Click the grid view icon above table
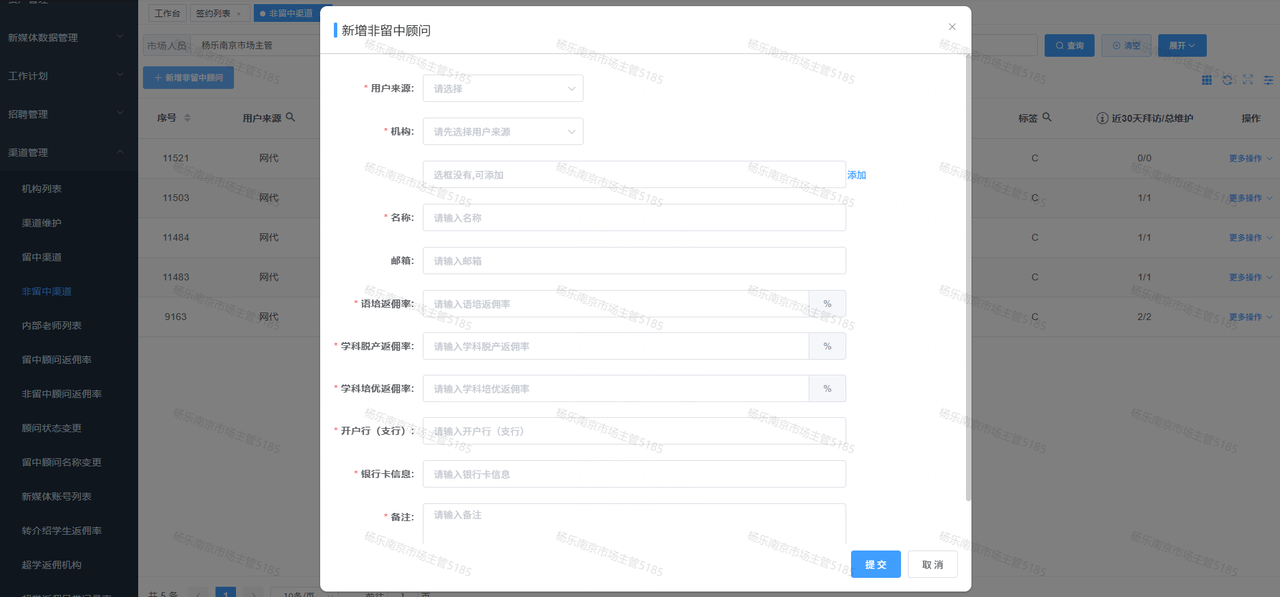 (1207, 80)
